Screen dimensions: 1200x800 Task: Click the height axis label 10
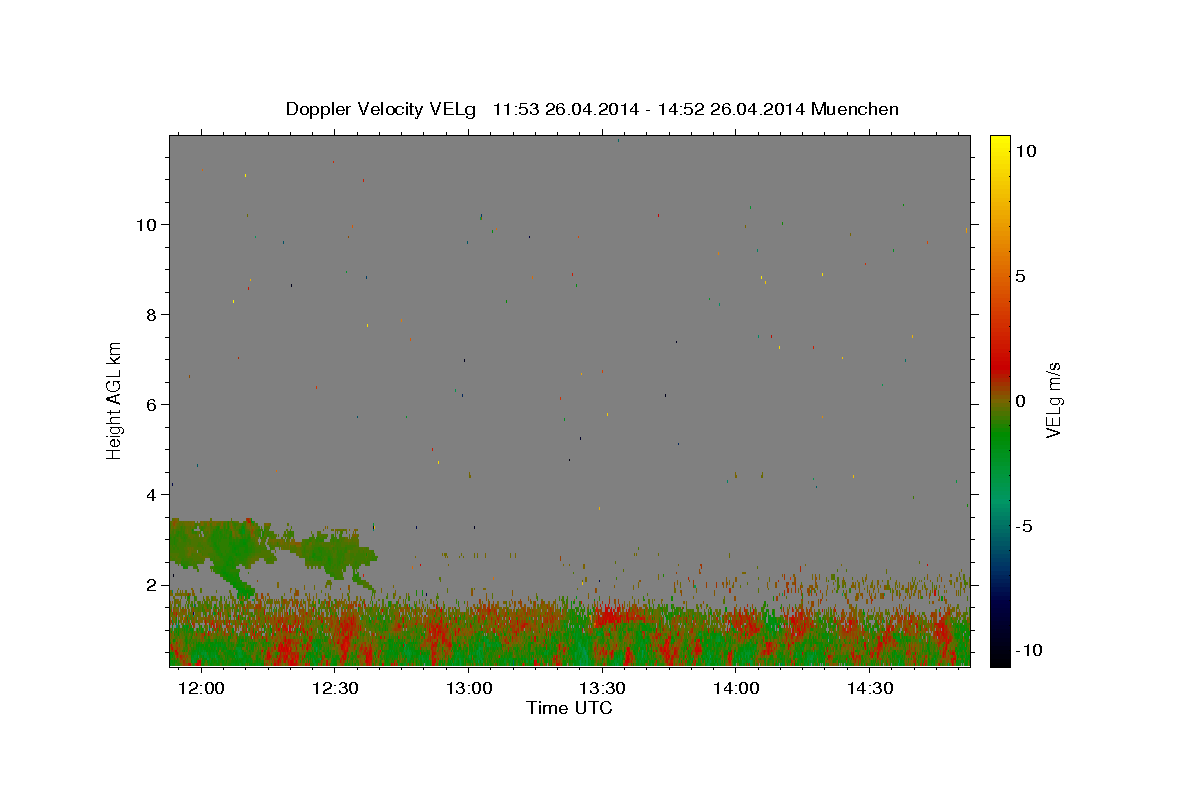click(x=147, y=225)
